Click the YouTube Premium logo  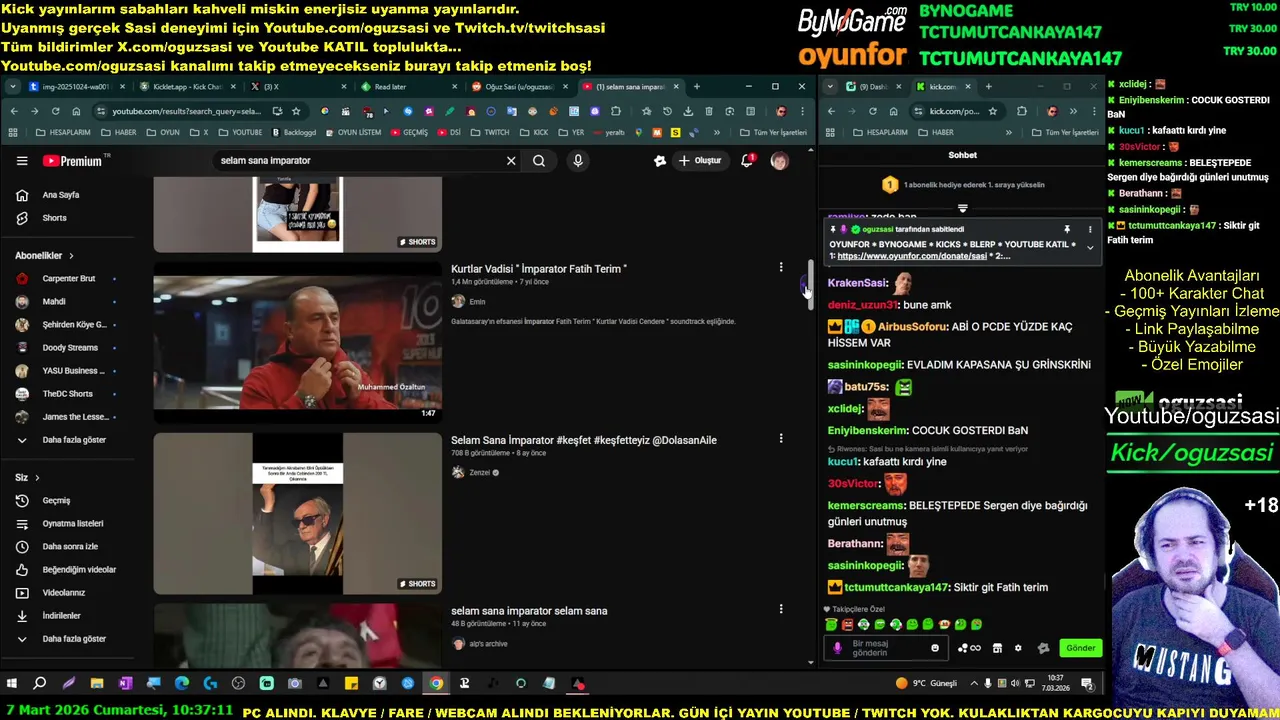click(x=73, y=161)
